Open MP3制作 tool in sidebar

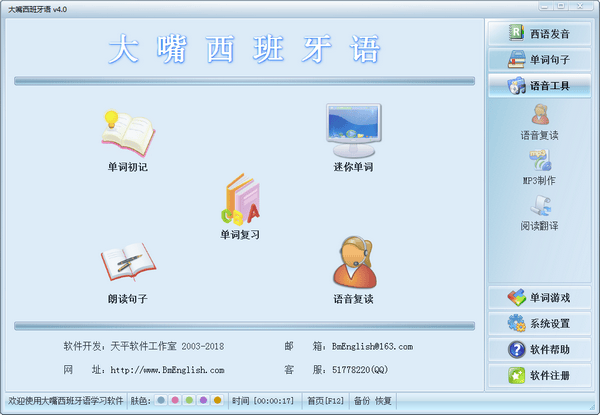point(539,165)
